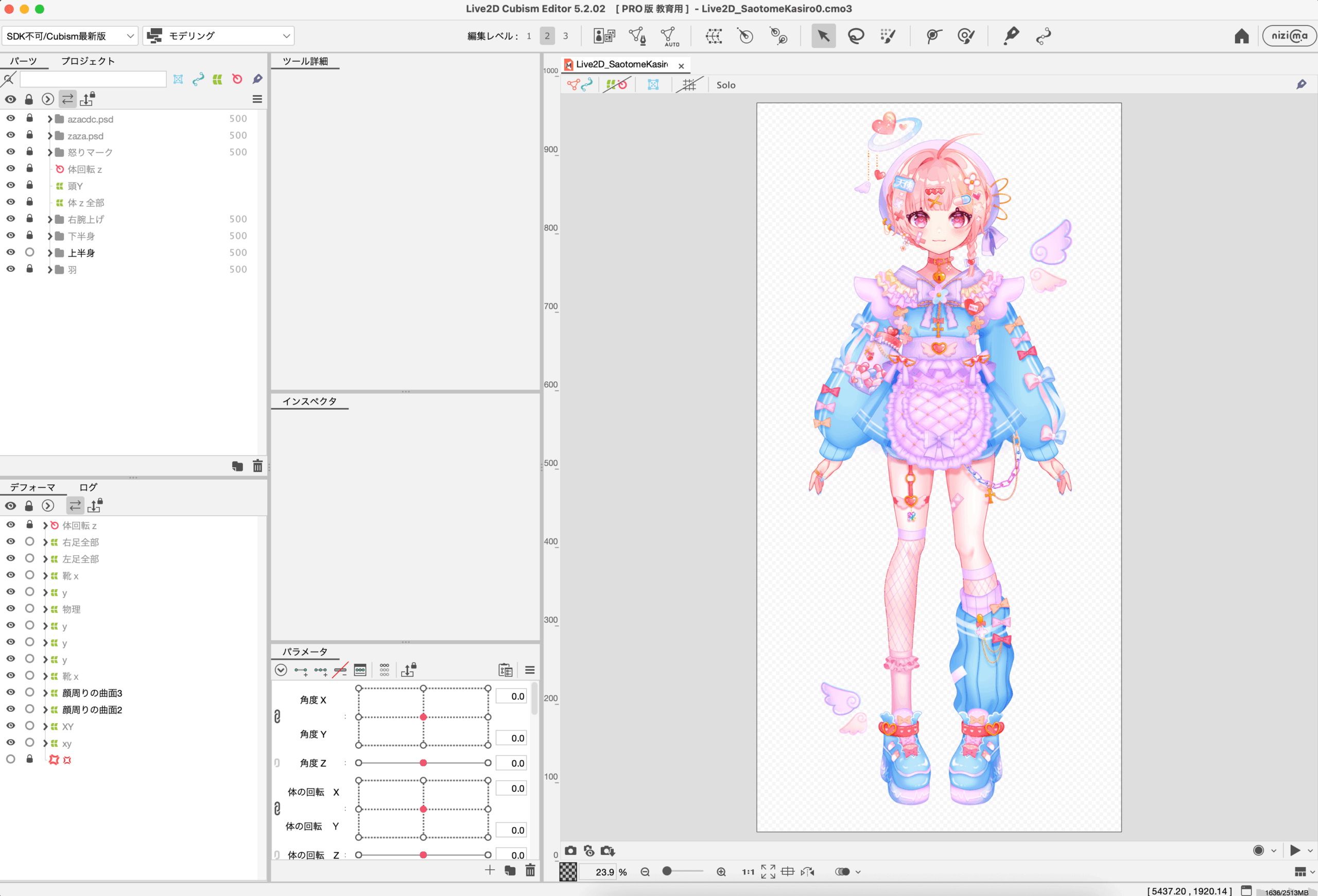
Task: Add a new parameter with plus icon
Action: (x=490, y=870)
